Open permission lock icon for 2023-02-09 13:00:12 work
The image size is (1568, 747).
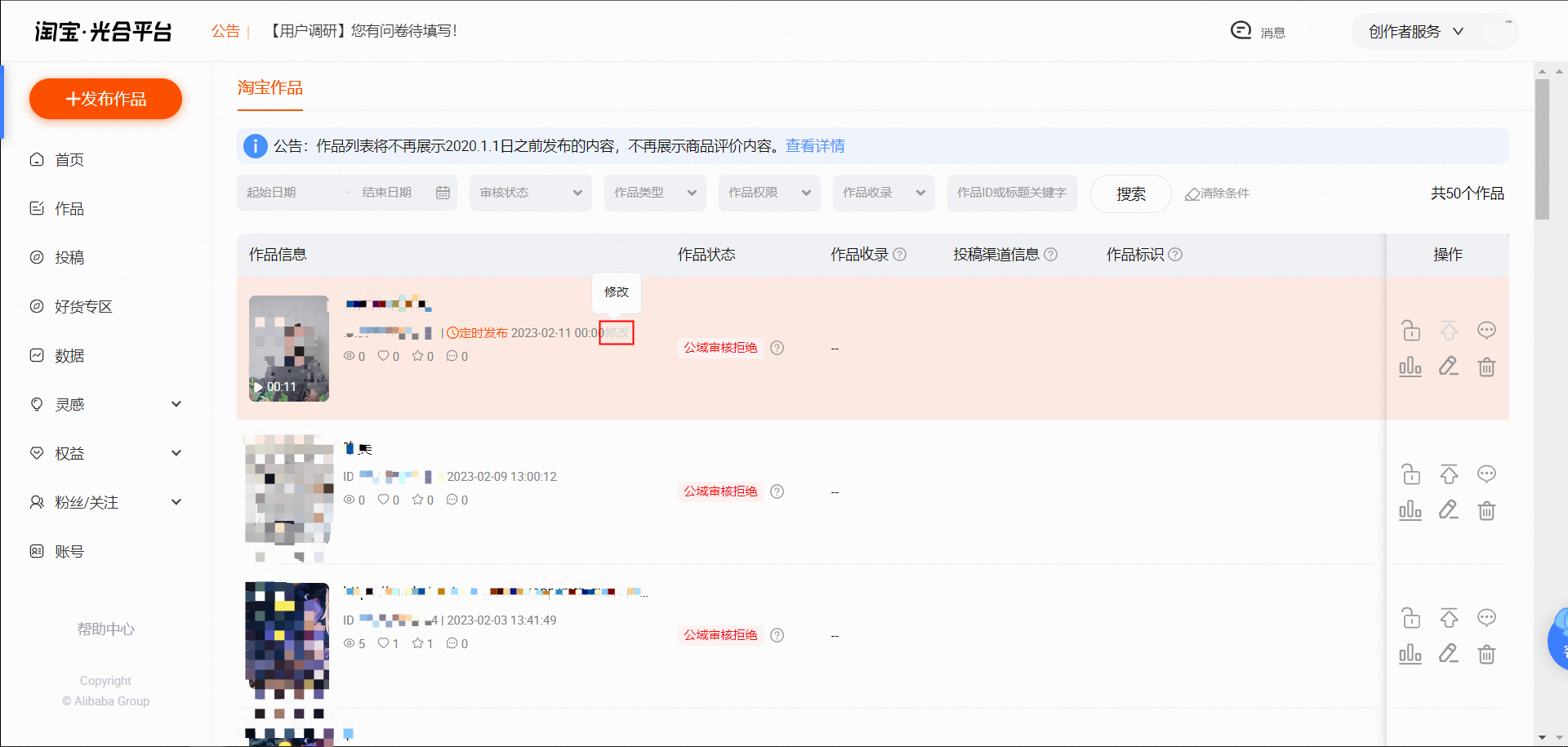point(1410,474)
